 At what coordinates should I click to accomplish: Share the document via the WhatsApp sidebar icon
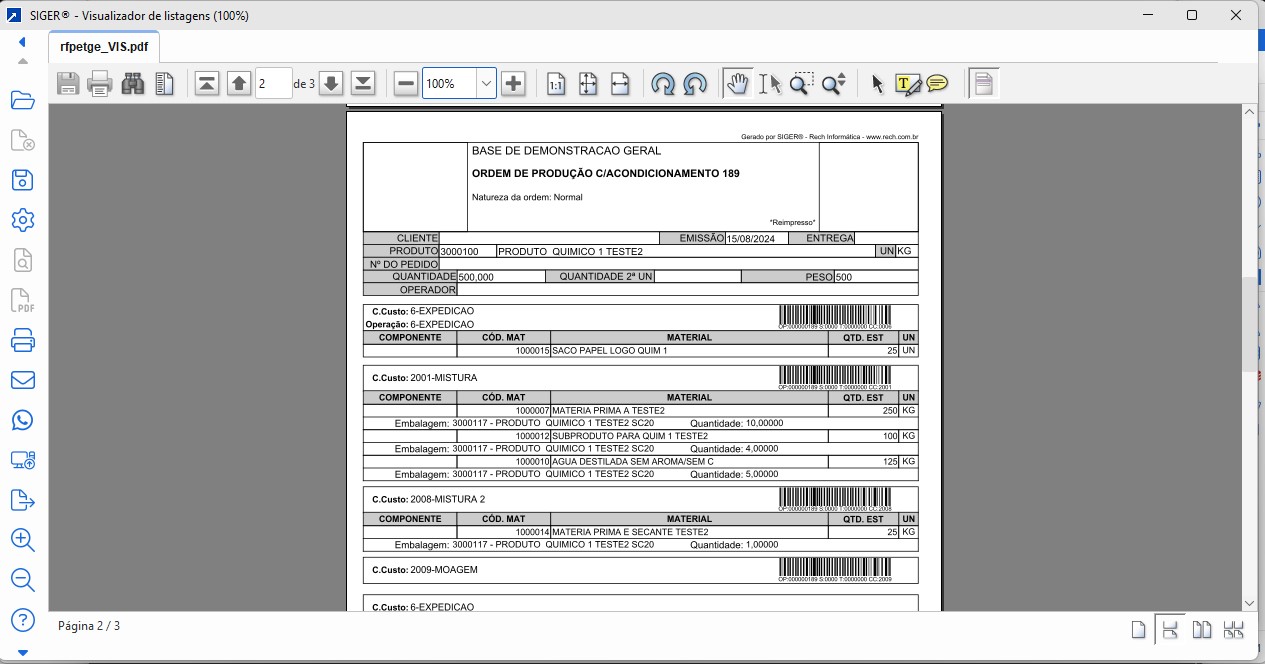coord(22,420)
